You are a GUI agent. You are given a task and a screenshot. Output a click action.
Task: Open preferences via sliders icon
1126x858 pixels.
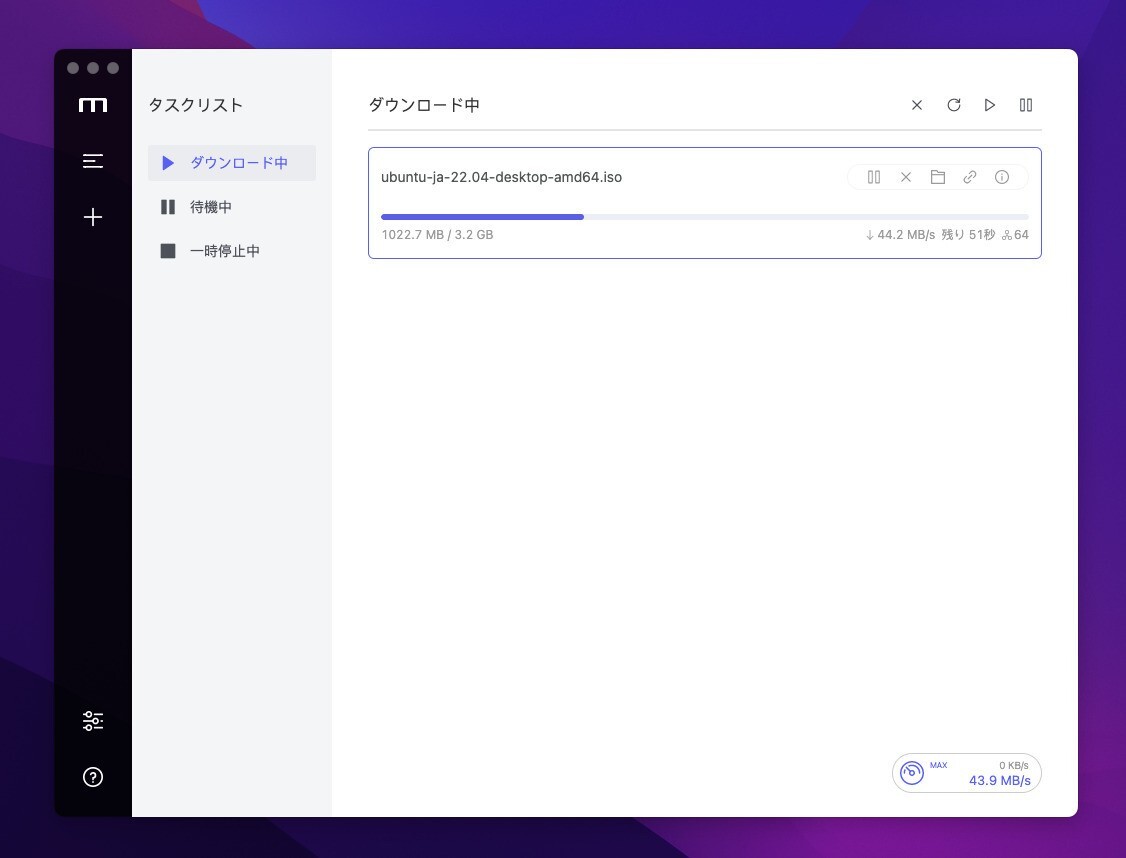pos(93,721)
